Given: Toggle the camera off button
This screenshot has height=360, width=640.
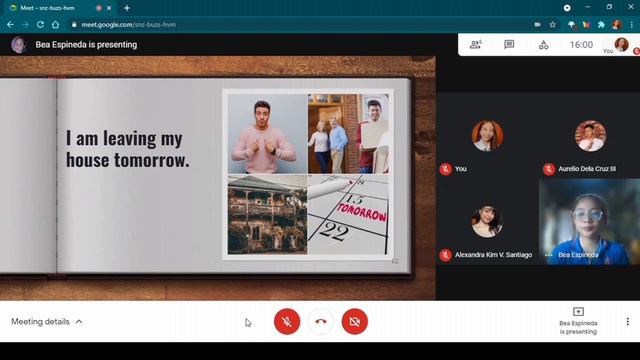Looking at the screenshot, I should [355, 322].
